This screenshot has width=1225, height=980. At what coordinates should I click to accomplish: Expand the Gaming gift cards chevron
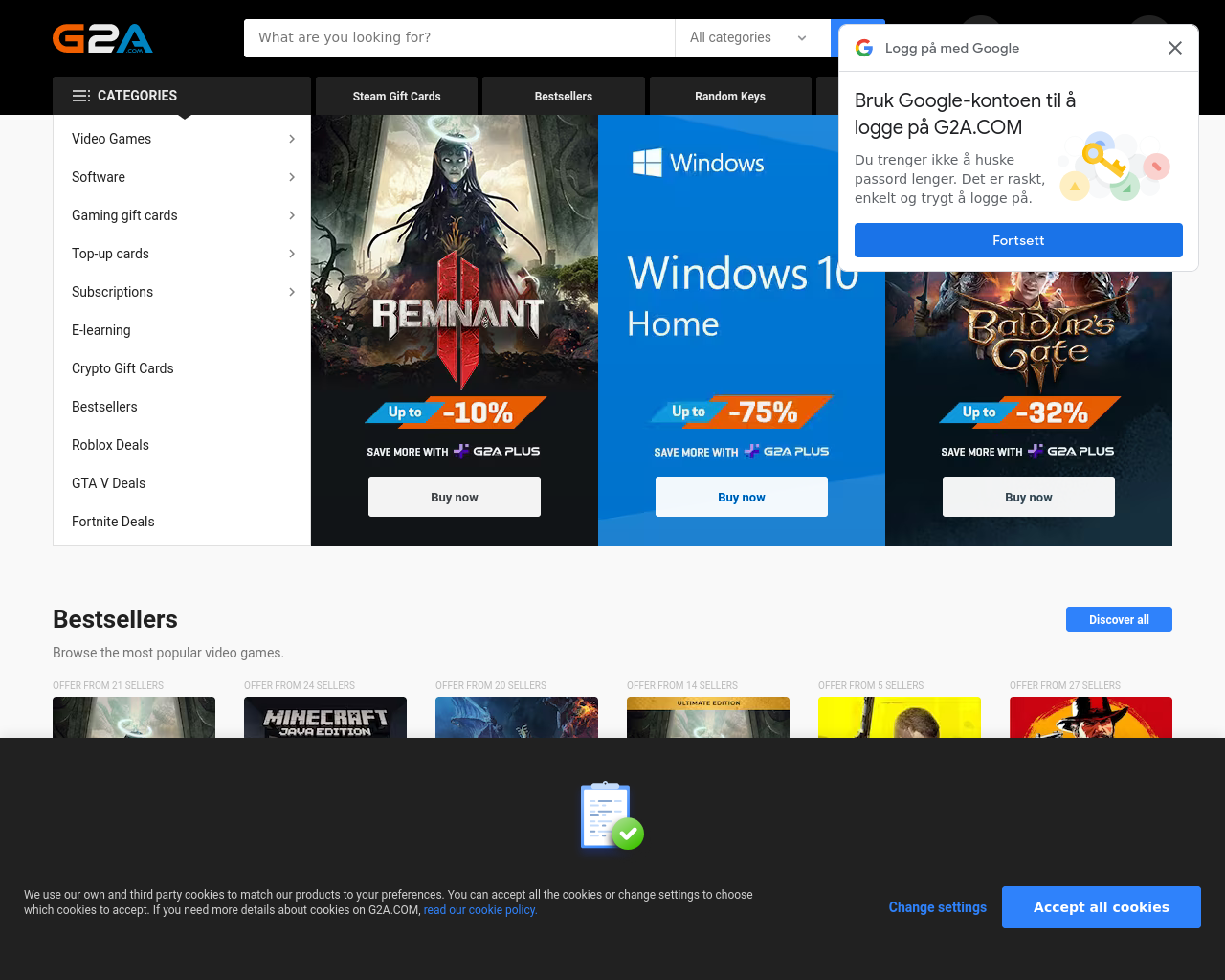292,215
